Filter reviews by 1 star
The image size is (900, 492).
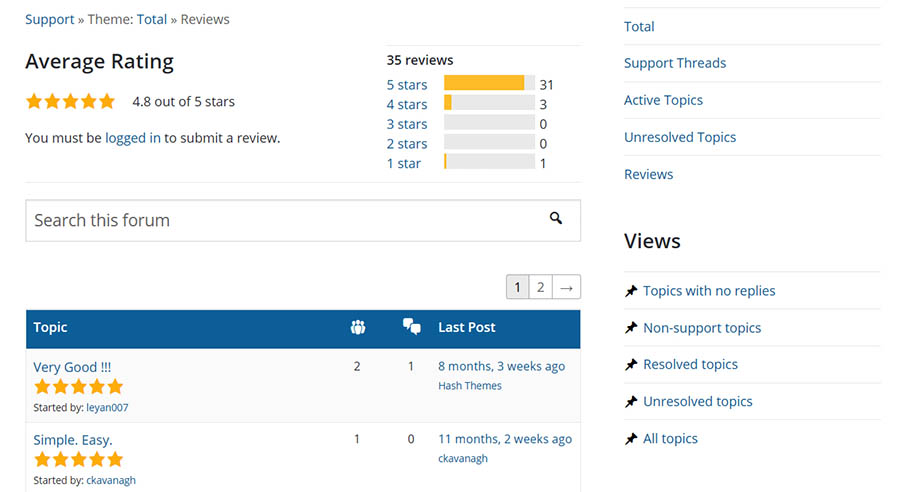[404, 164]
